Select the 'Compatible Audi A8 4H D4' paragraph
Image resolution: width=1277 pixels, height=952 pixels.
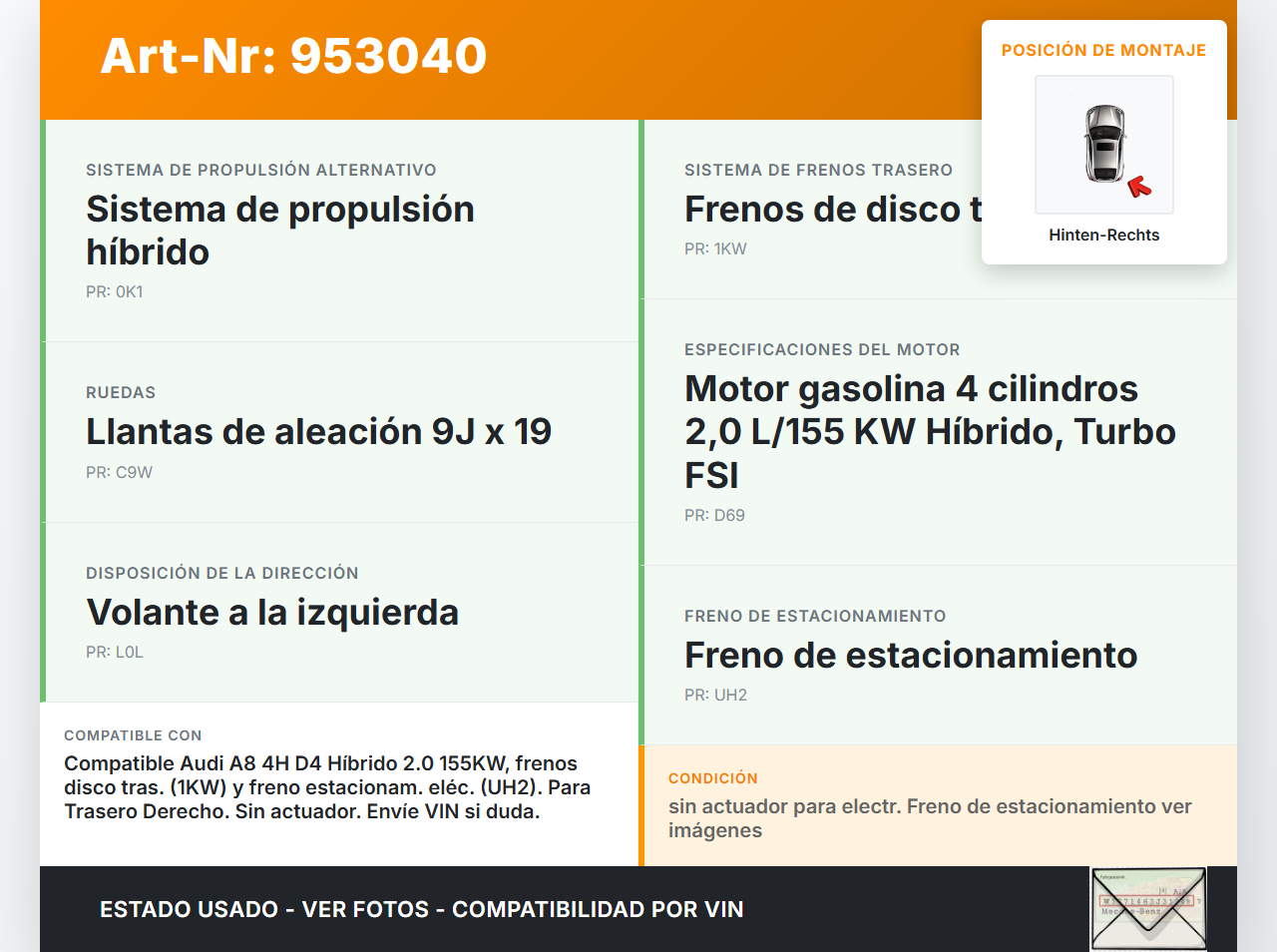tap(327, 787)
